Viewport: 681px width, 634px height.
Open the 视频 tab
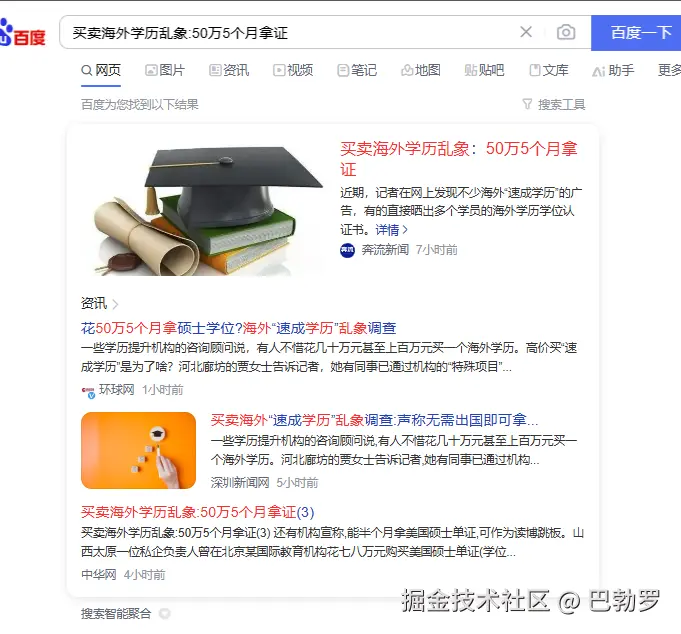[293, 70]
